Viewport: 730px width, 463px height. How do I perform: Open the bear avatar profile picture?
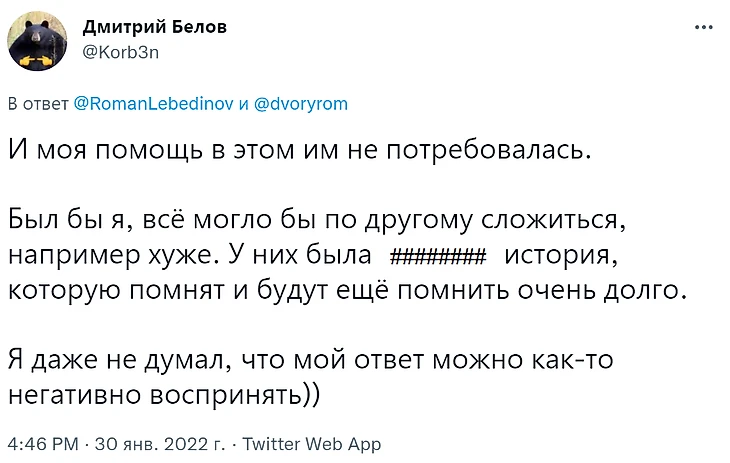pos(37,41)
